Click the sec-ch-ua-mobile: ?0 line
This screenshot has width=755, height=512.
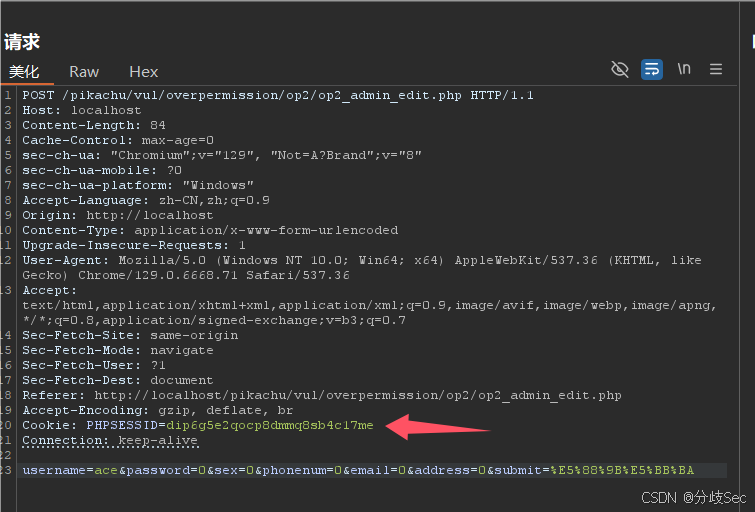click(102, 170)
